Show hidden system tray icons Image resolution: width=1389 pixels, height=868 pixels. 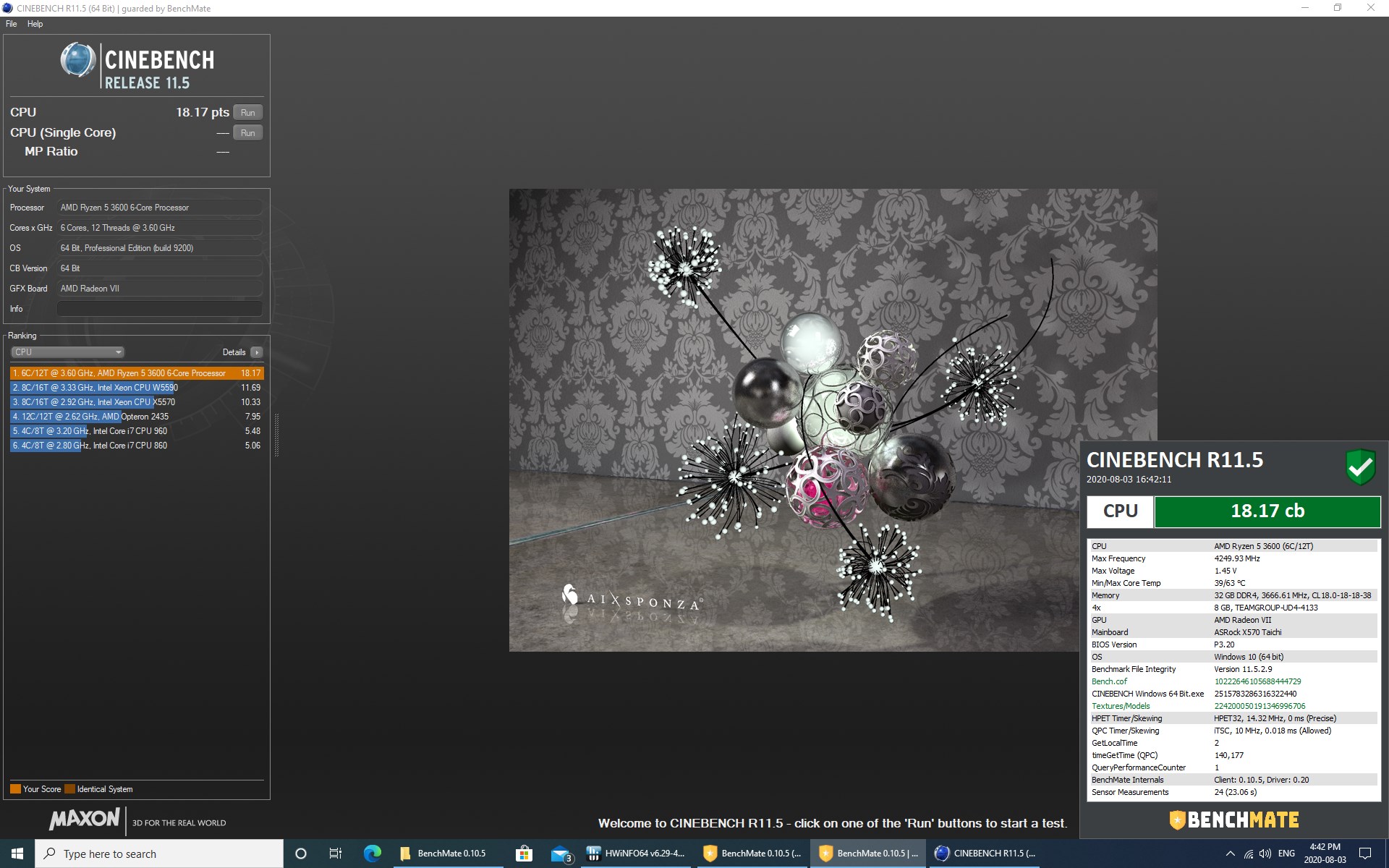click(x=1230, y=854)
